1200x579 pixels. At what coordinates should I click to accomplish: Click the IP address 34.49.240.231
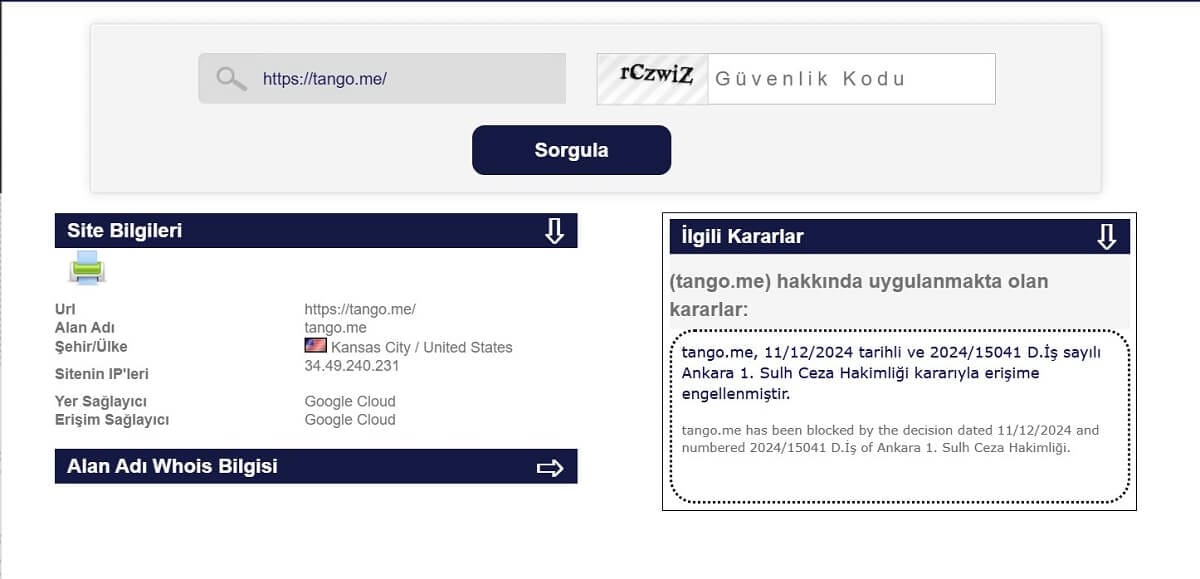click(351, 366)
